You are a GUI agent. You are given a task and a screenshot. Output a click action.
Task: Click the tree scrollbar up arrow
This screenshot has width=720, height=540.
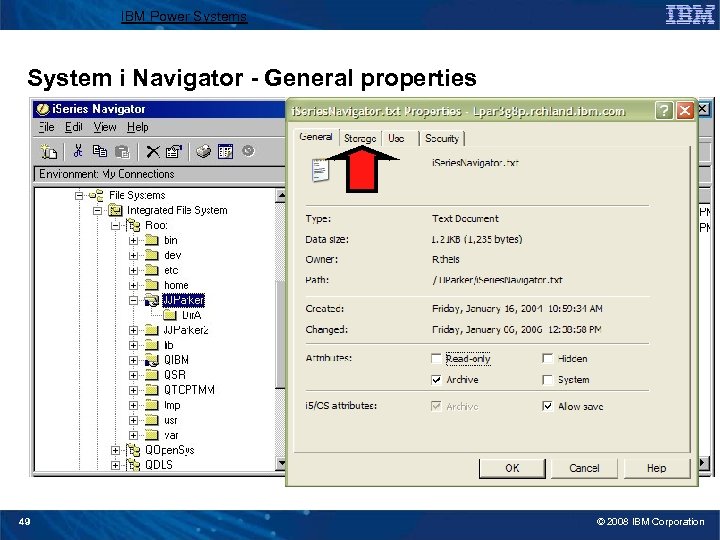(281, 196)
